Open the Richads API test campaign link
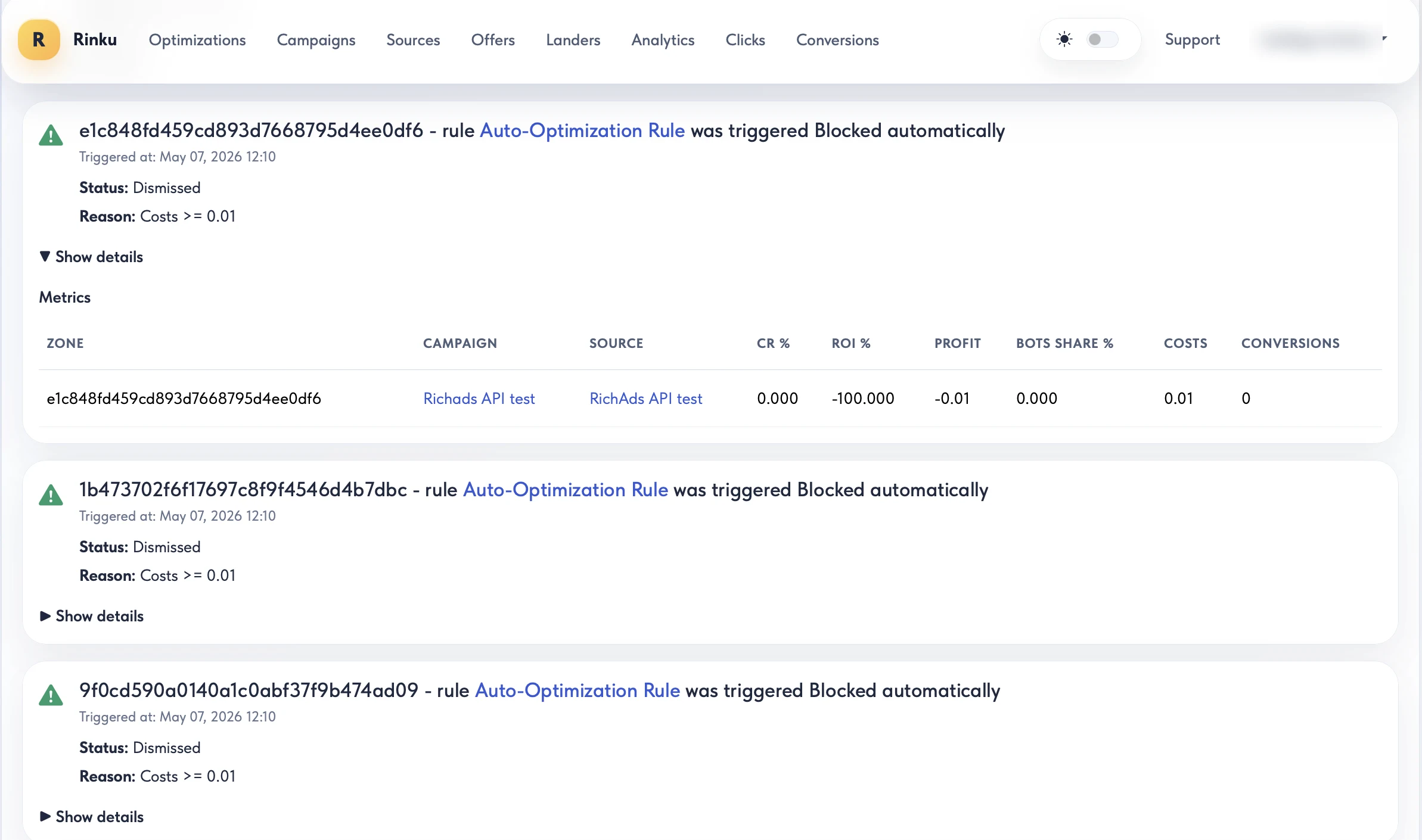 click(x=479, y=399)
